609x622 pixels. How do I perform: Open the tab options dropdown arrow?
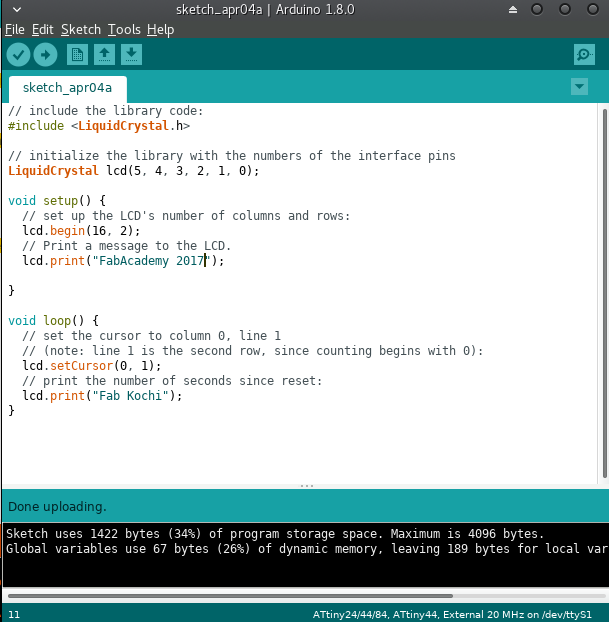(579, 86)
